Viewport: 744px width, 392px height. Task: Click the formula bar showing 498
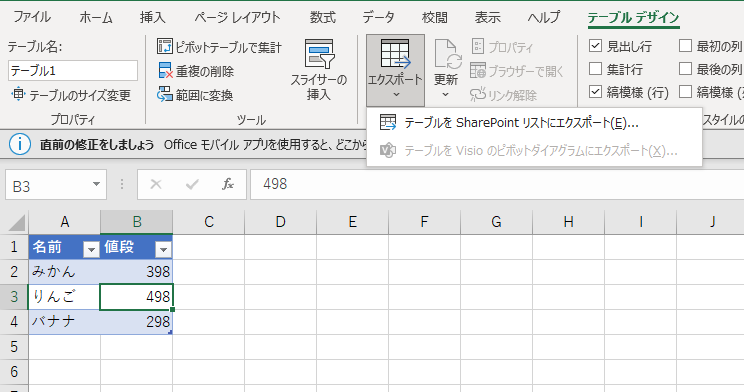click(x=497, y=184)
